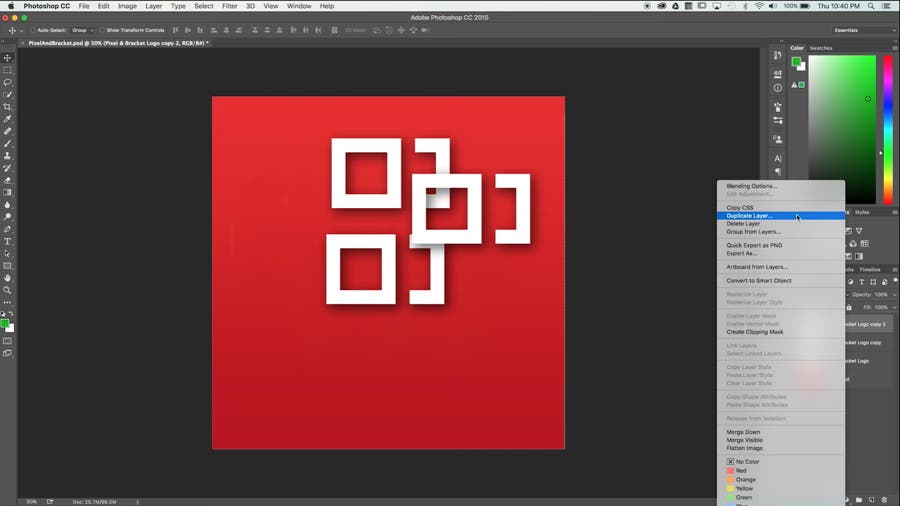Viewport: 900px width, 506px height.
Task: Select the History Brush tool
Action: coord(7,168)
